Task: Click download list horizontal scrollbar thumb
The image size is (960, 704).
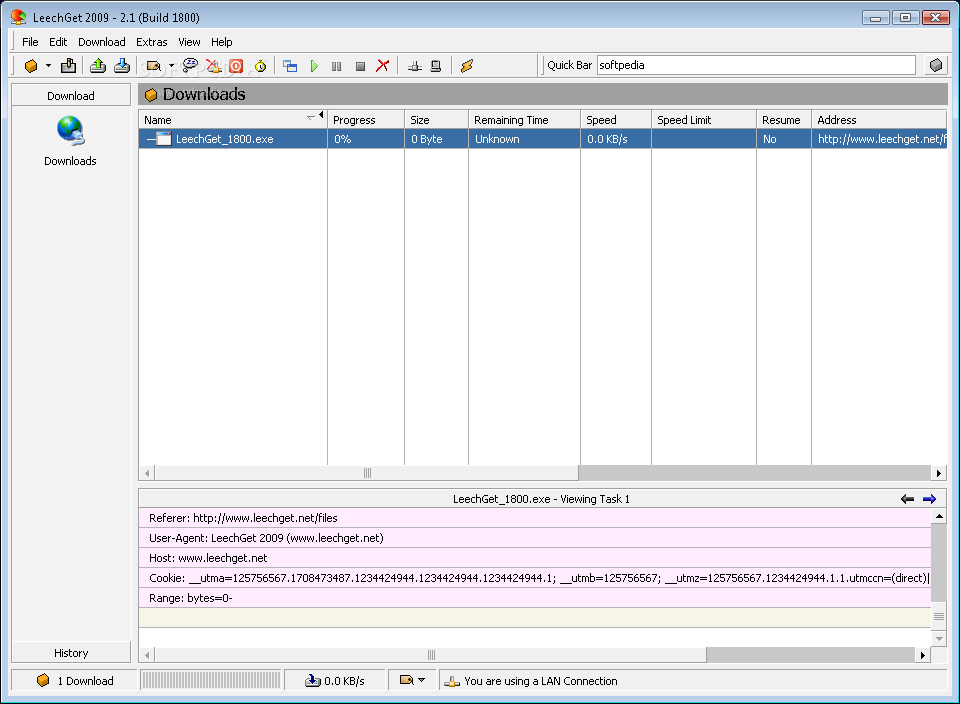Action: (367, 473)
